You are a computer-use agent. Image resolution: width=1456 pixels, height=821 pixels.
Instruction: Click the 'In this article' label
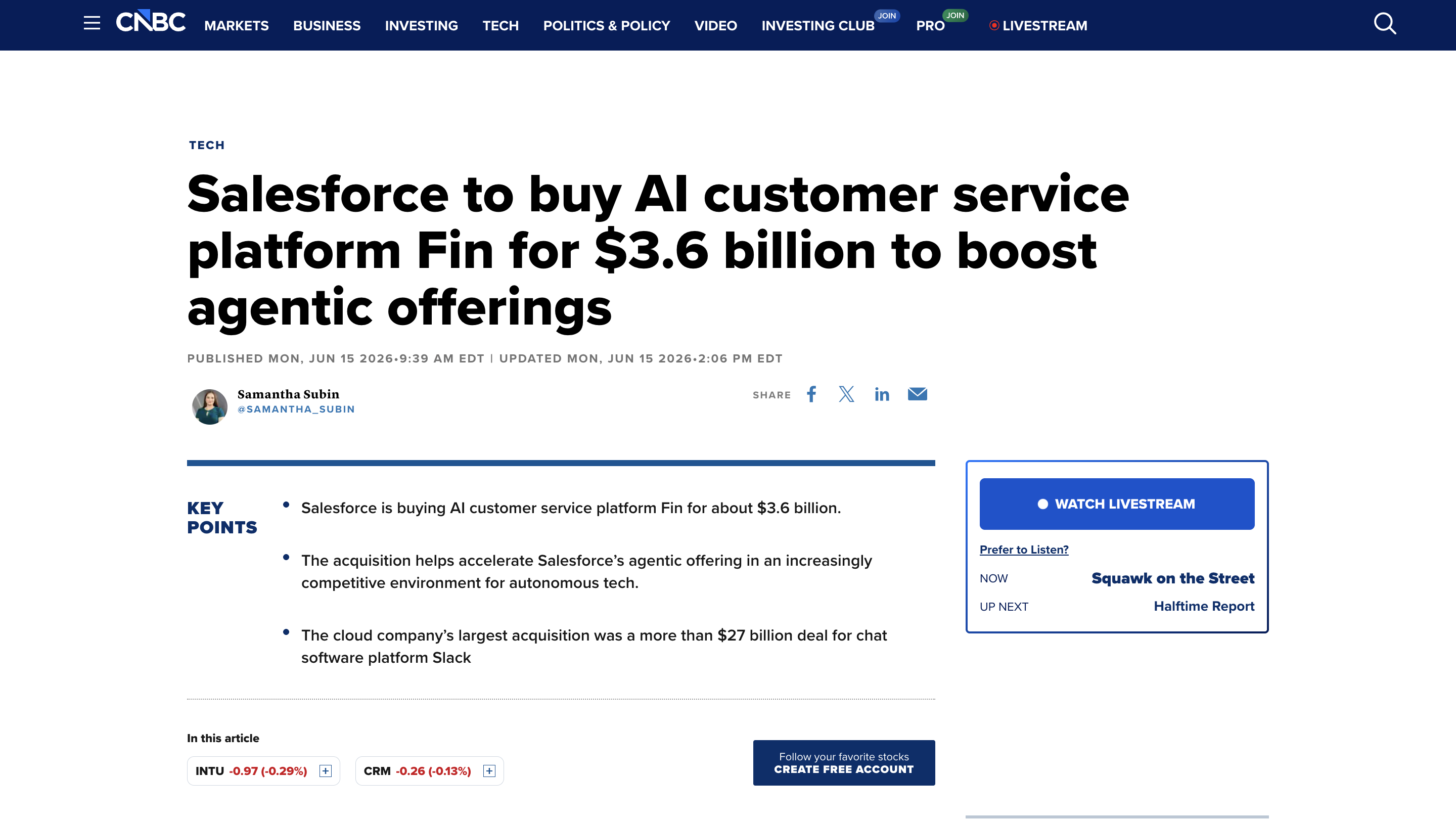point(223,738)
